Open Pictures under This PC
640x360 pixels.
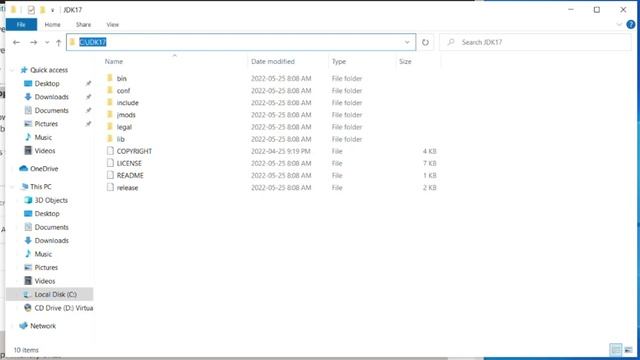click(46, 267)
